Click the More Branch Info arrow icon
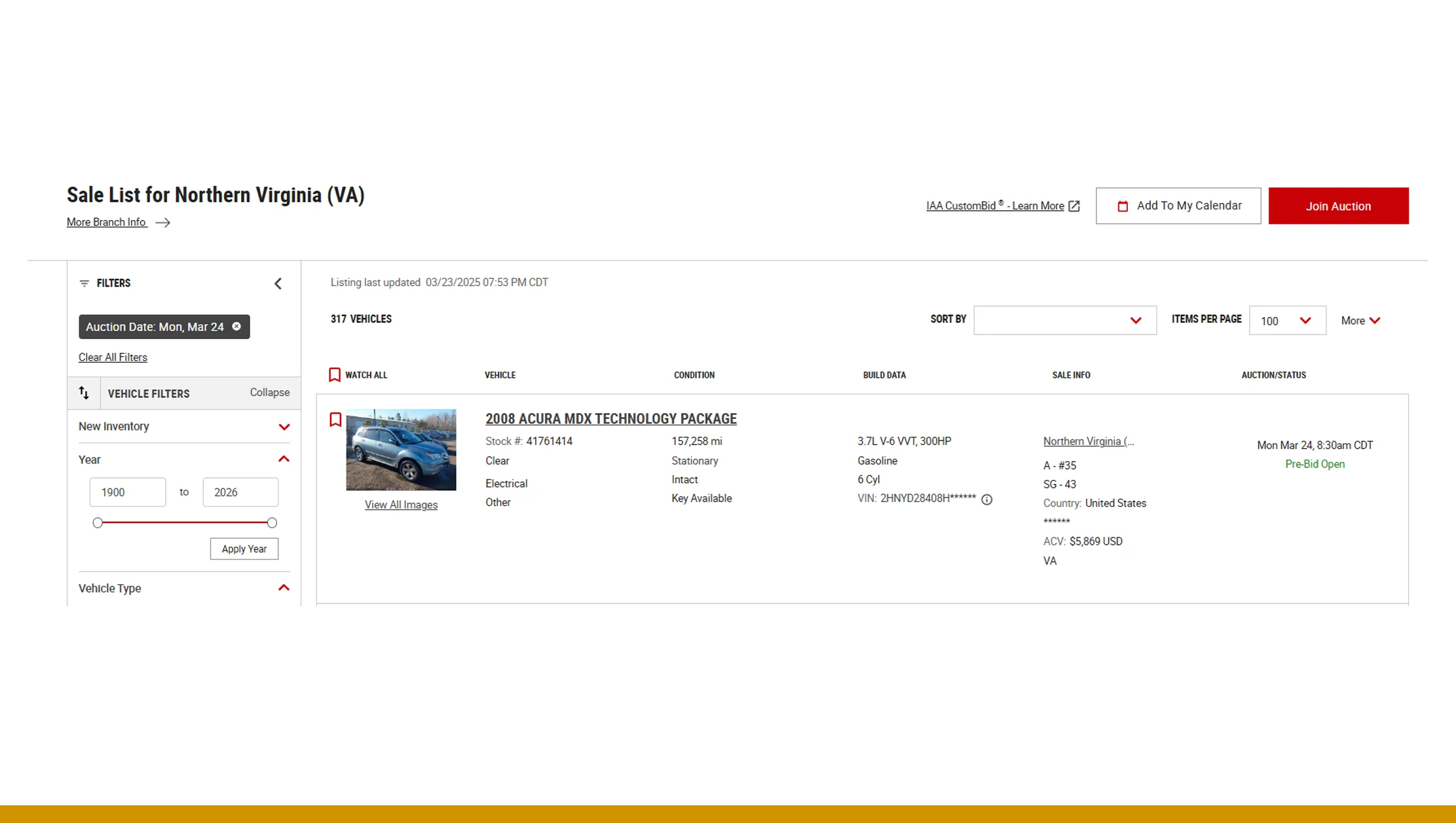The image size is (1456, 823). (163, 223)
